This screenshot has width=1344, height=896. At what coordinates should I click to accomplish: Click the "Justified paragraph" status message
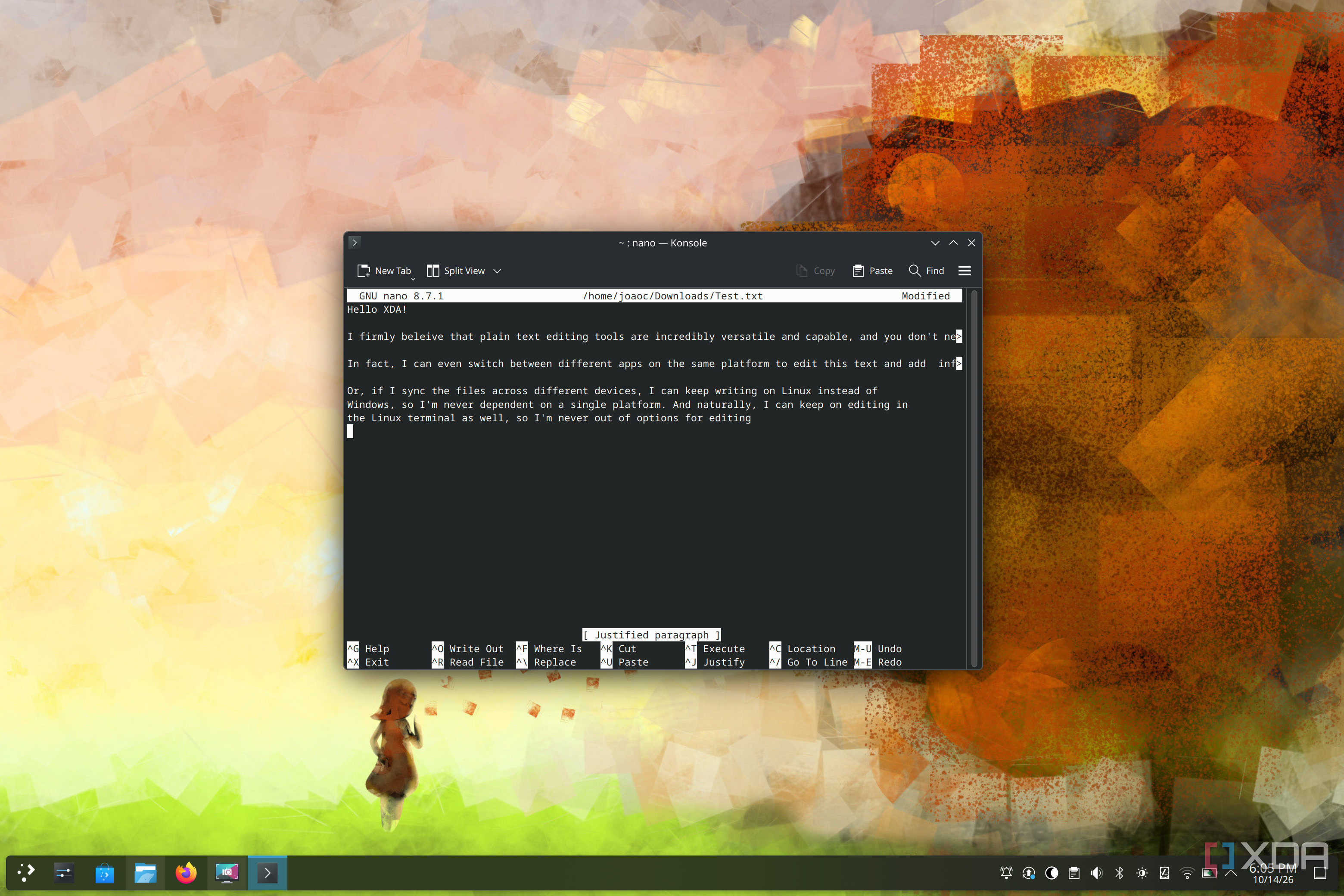pos(651,635)
